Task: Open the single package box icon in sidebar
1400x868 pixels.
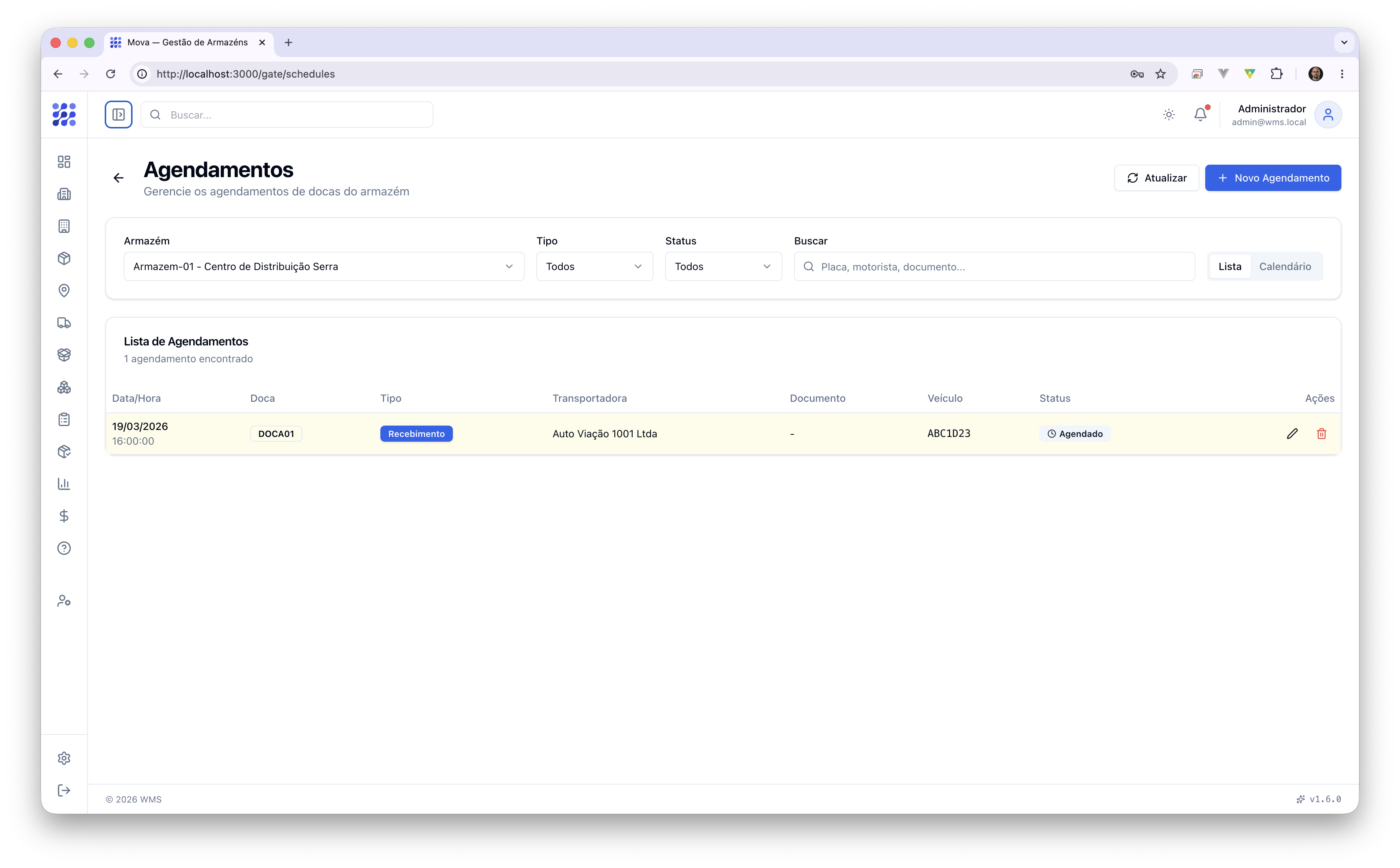Action: (64, 258)
